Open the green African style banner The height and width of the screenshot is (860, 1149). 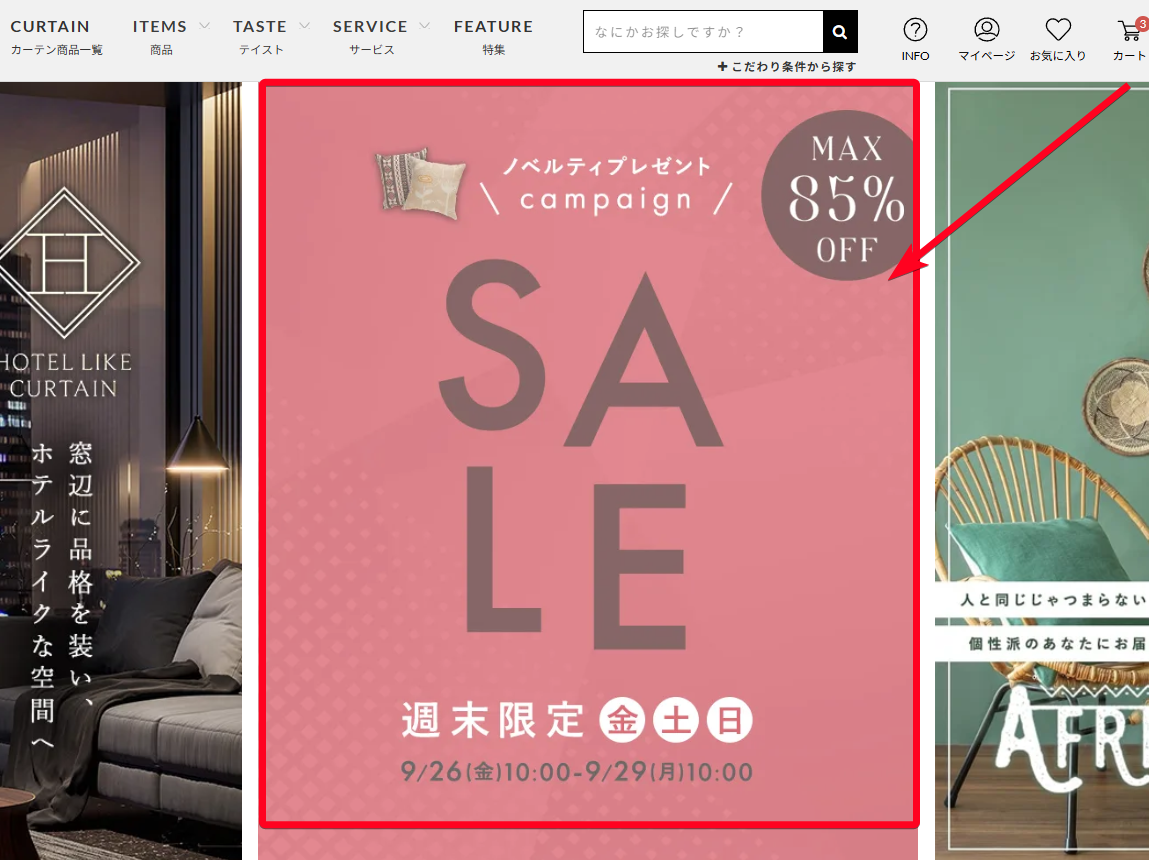click(1042, 471)
